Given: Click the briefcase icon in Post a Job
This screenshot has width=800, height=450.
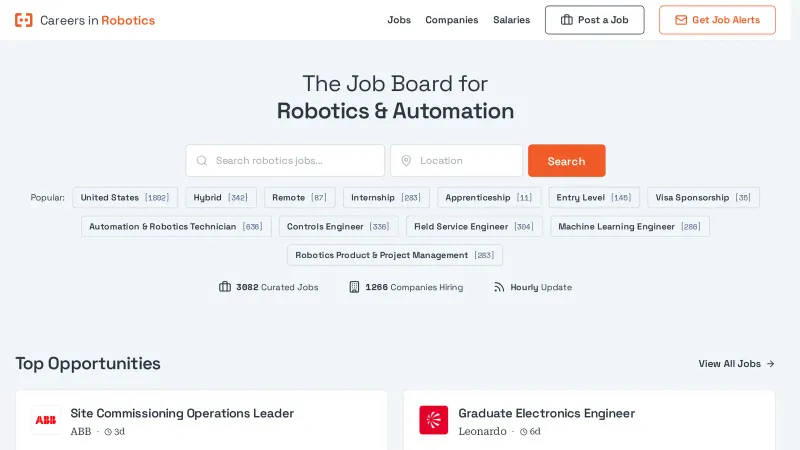Looking at the screenshot, I should (567, 20).
